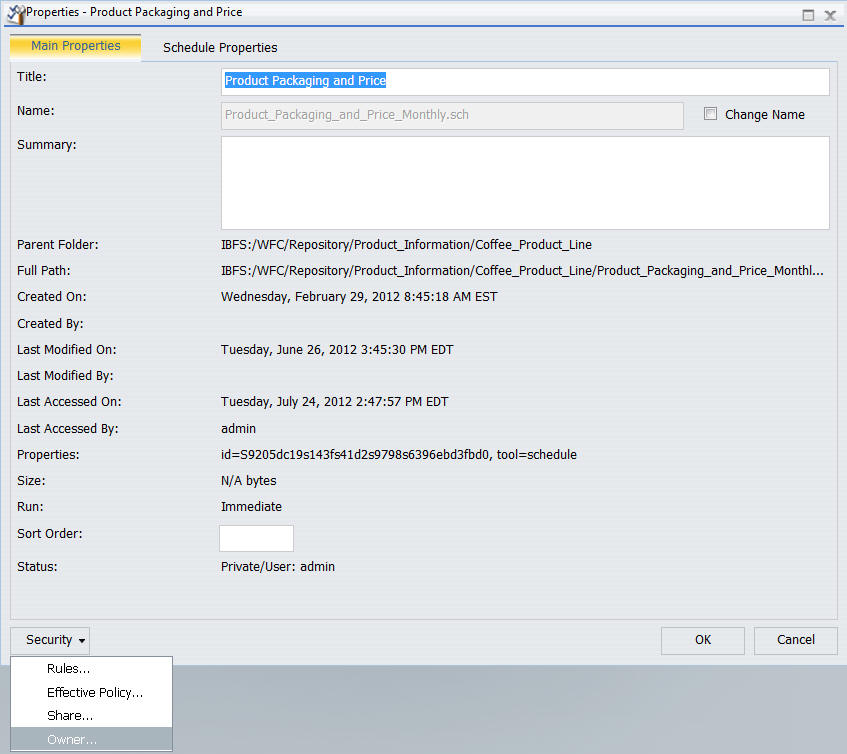
Task: Dismiss dialog using Cancel button
Action: 796,641
